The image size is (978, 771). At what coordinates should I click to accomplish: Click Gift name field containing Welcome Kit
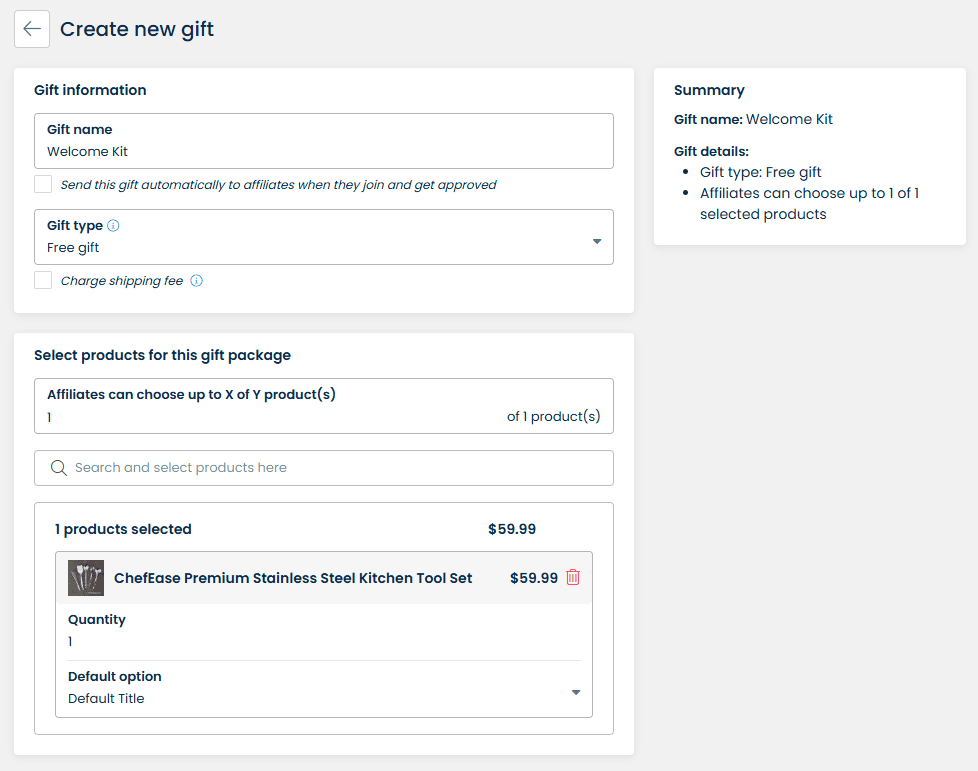point(323,152)
